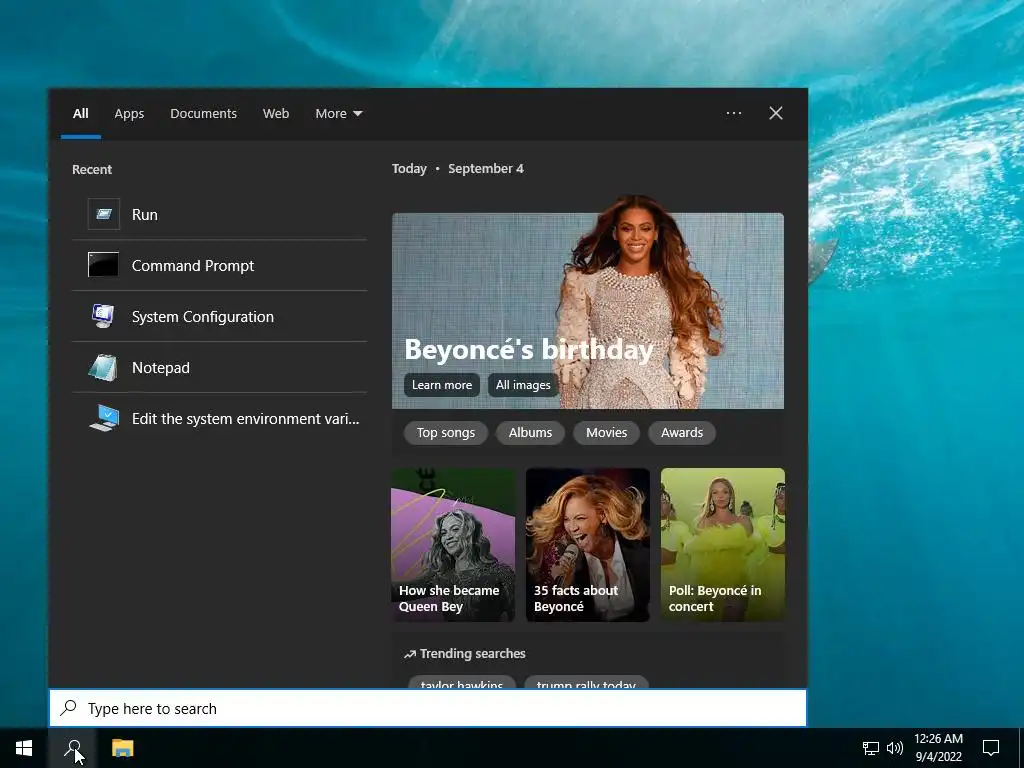Switch to the All tab
Image resolution: width=1024 pixels, height=768 pixels.
[x=80, y=114]
